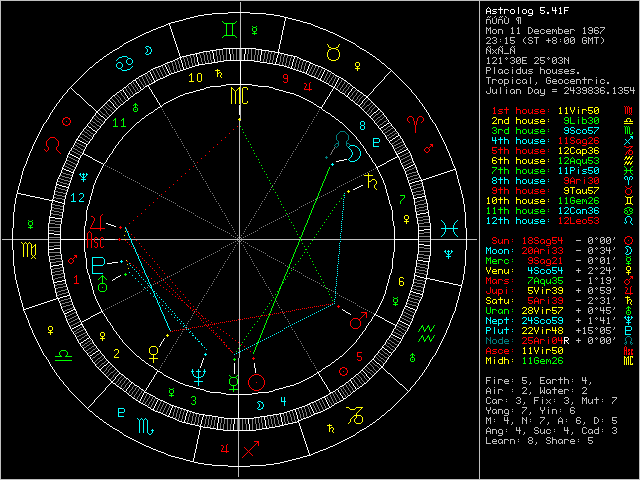This screenshot has width=640, height=480.
Task: Click the house number 4 in the wheel
Action: coord(283,402)
